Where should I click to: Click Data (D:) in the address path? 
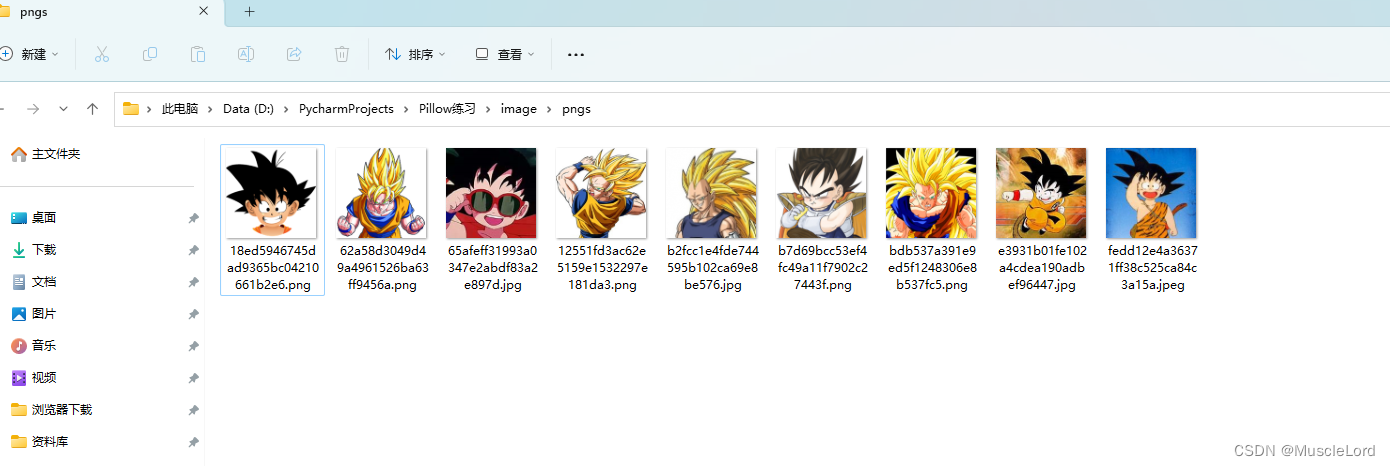point(248,109)
